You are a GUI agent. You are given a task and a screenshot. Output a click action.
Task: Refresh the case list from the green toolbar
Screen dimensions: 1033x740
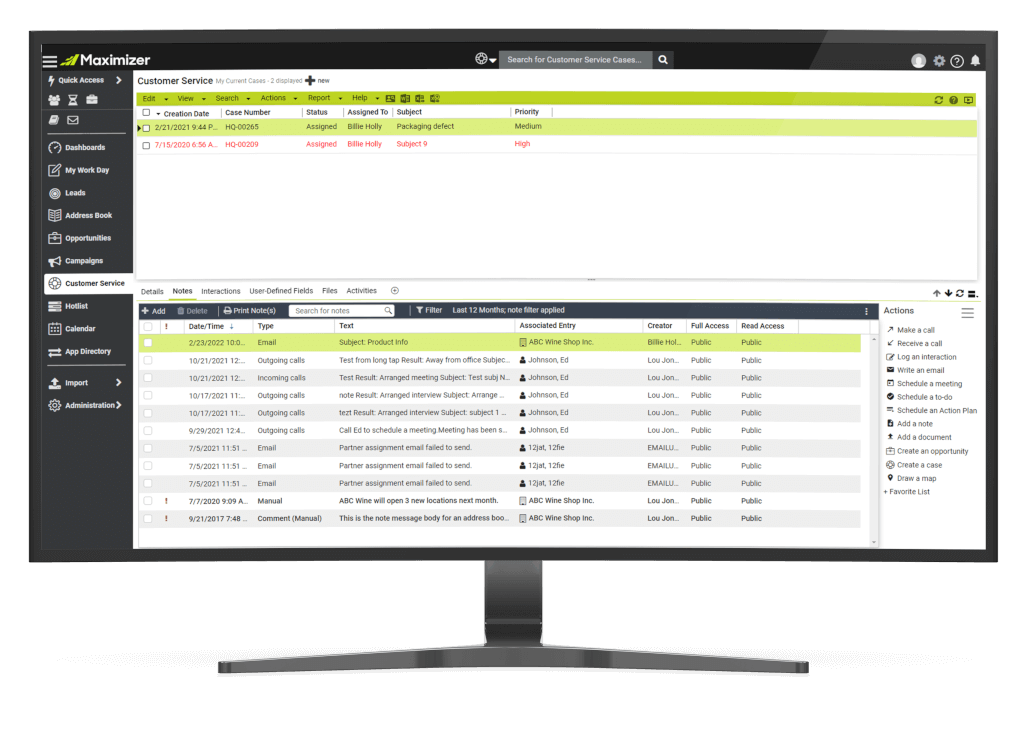click(x=938, y=100)
